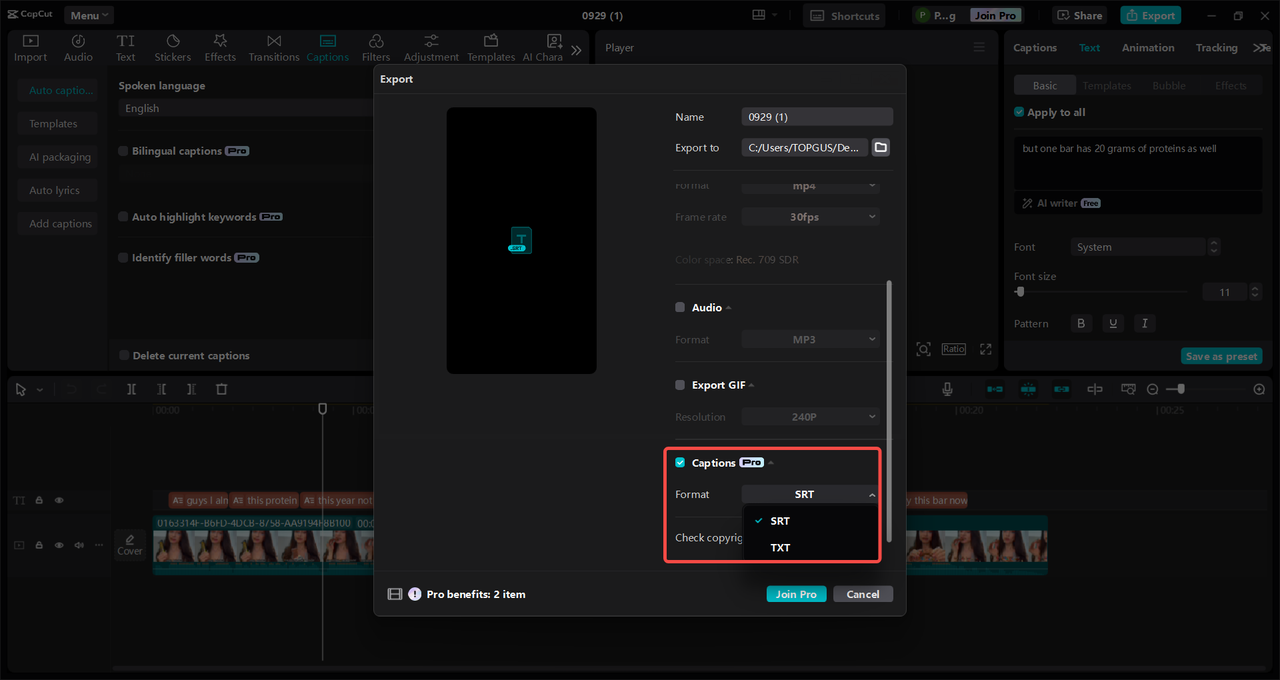Collapse the Export GIF section arrow
1280x680 pixels.
coord(751,385)
